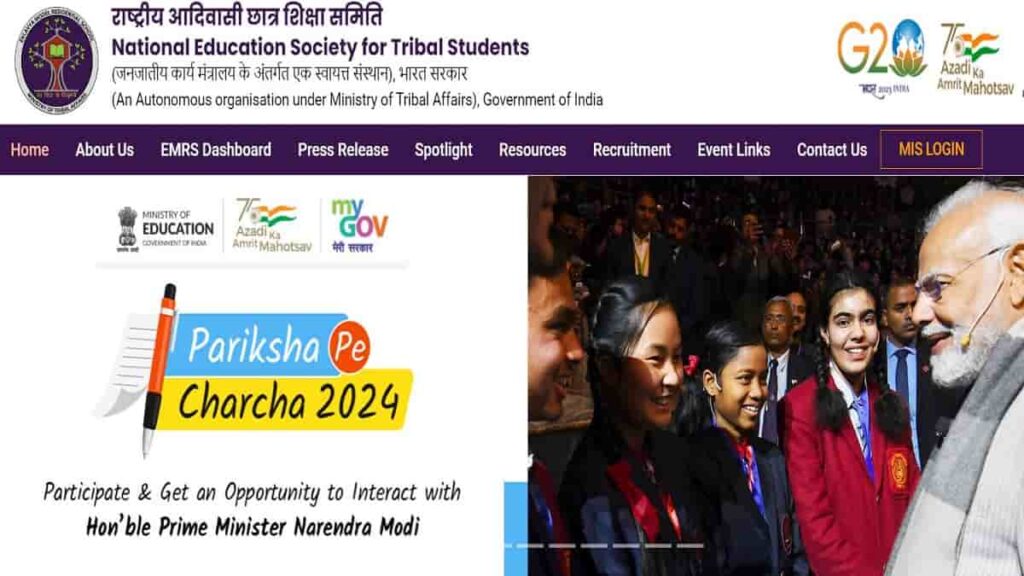
Task: Expand the Spotlight menu
Action: coord(443,150)
